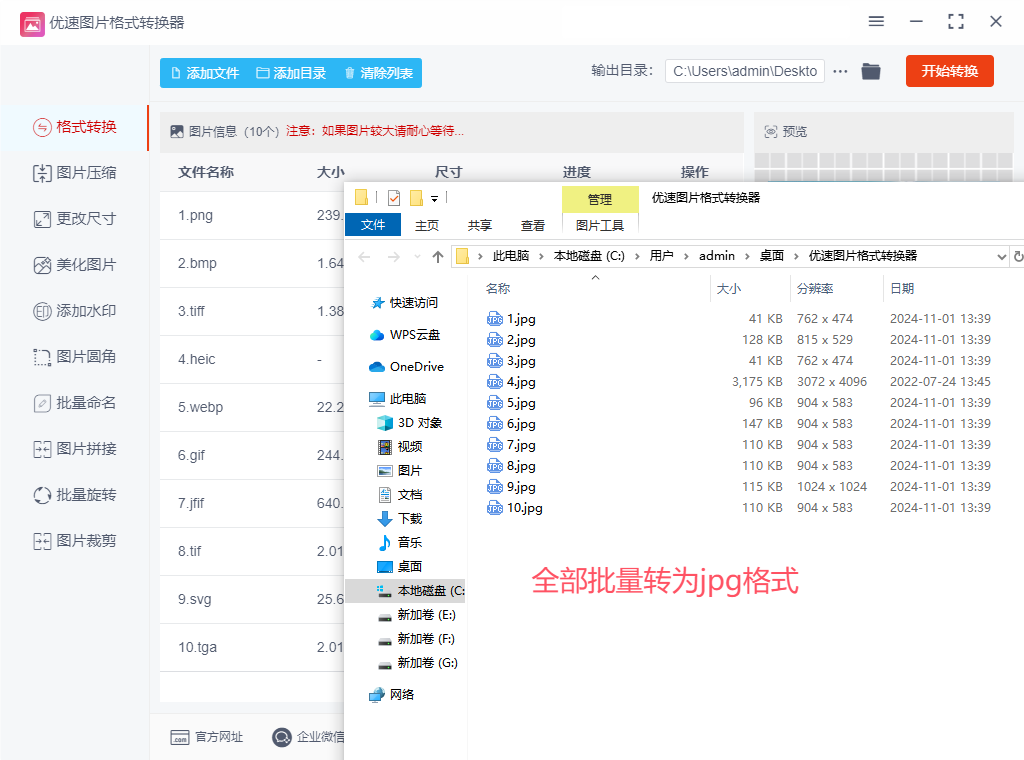Screen dimensions: 1024x760
Task: Open the 格式转换 format conversion section
Action: 74,127
